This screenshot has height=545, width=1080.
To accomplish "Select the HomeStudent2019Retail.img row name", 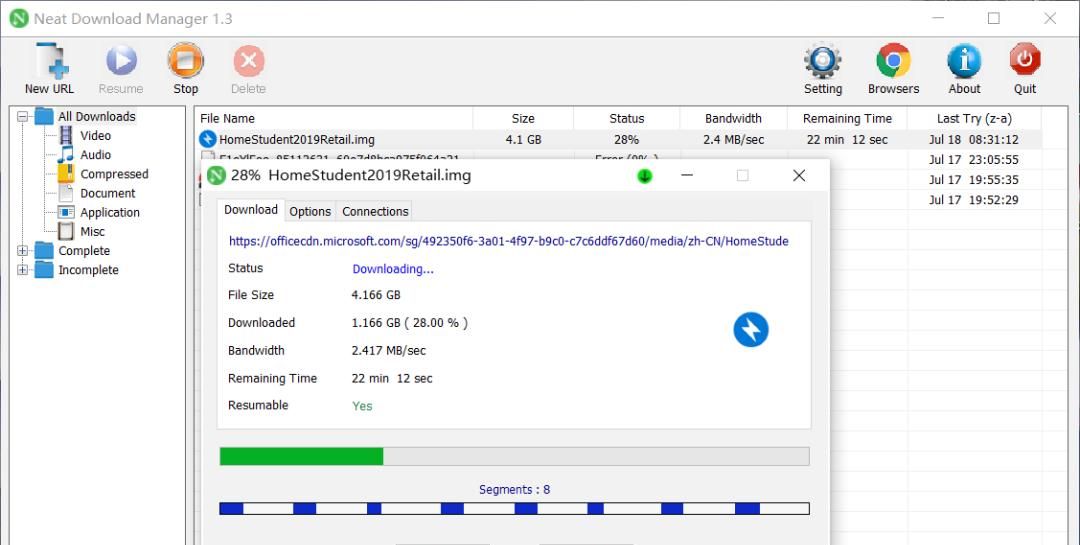I will click(x=297, y=140).
